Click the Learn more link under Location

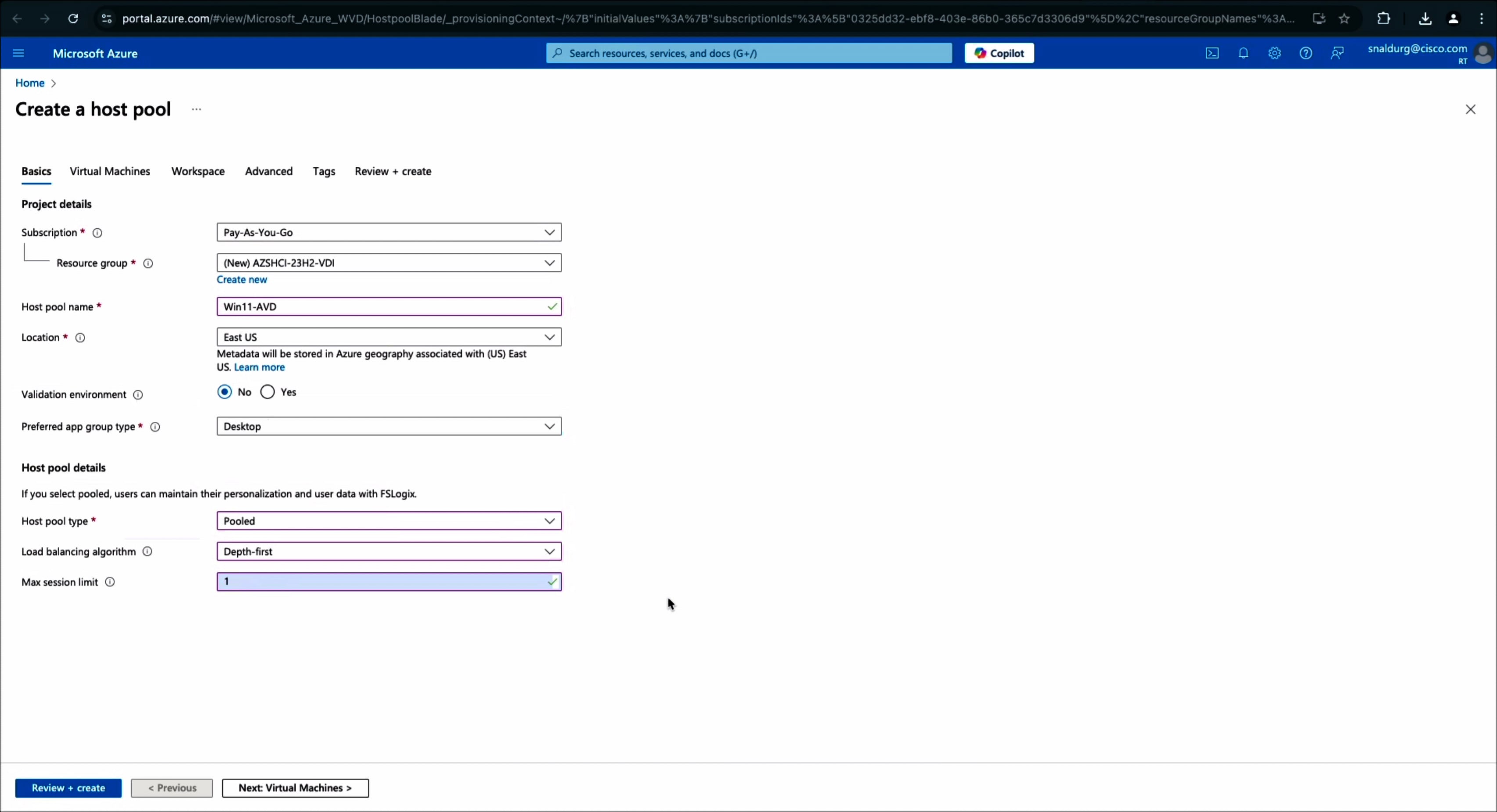click(x=259, y=367)
